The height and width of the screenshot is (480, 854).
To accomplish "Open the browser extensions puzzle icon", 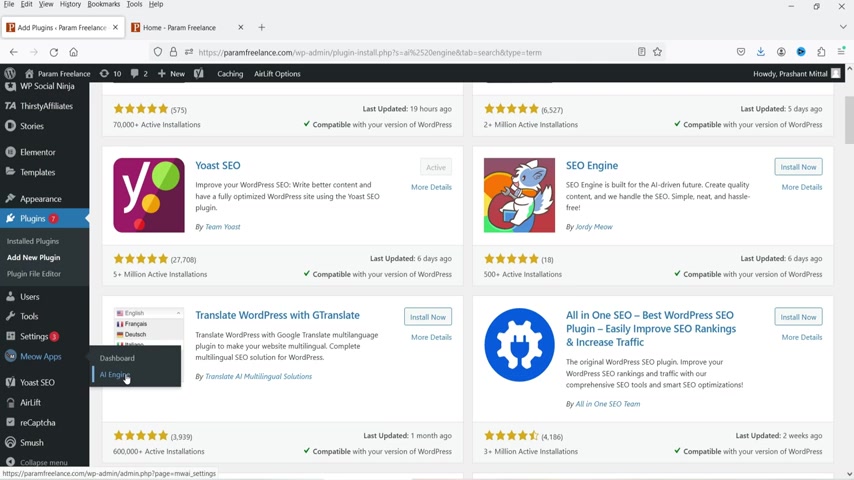I will tap(821, 52).
